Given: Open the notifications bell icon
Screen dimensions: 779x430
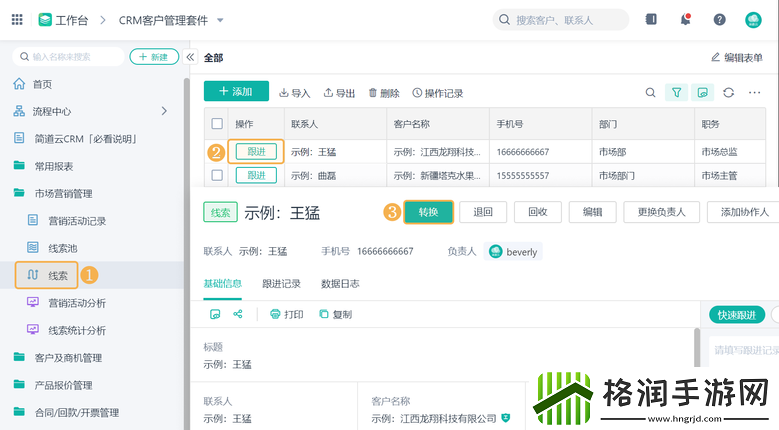Looking at the screenshot, I should [686, 19].
